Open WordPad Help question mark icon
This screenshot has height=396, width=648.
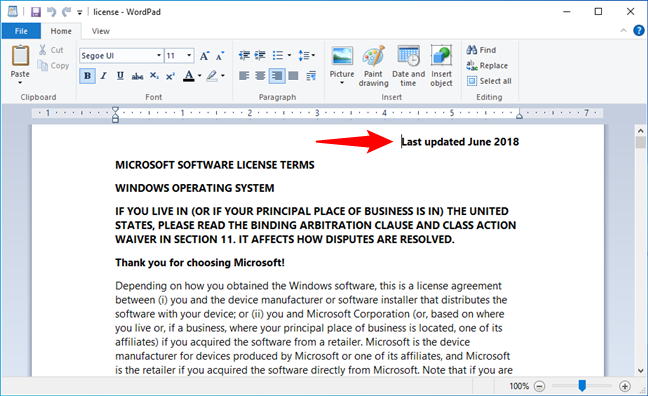tap(639, 31)
